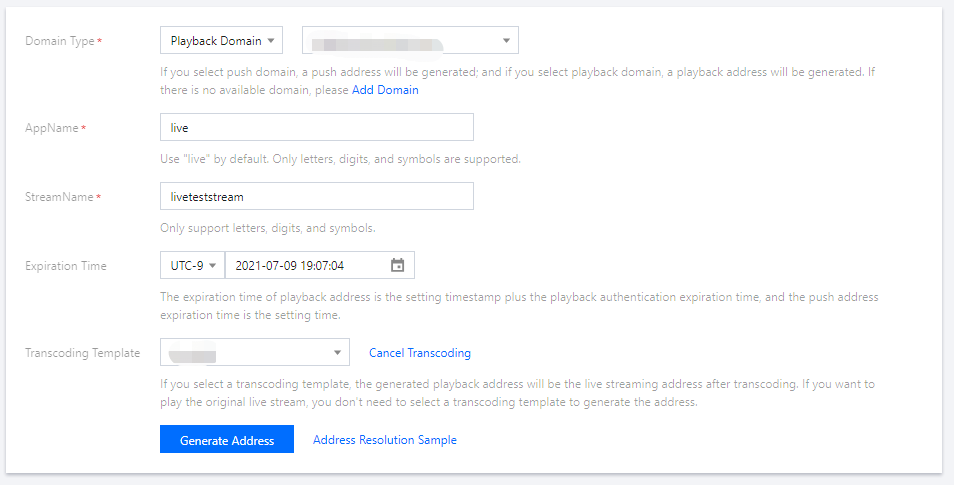Open the calendar date picker icon
954x485 pixels.
(x=397, y=265)
